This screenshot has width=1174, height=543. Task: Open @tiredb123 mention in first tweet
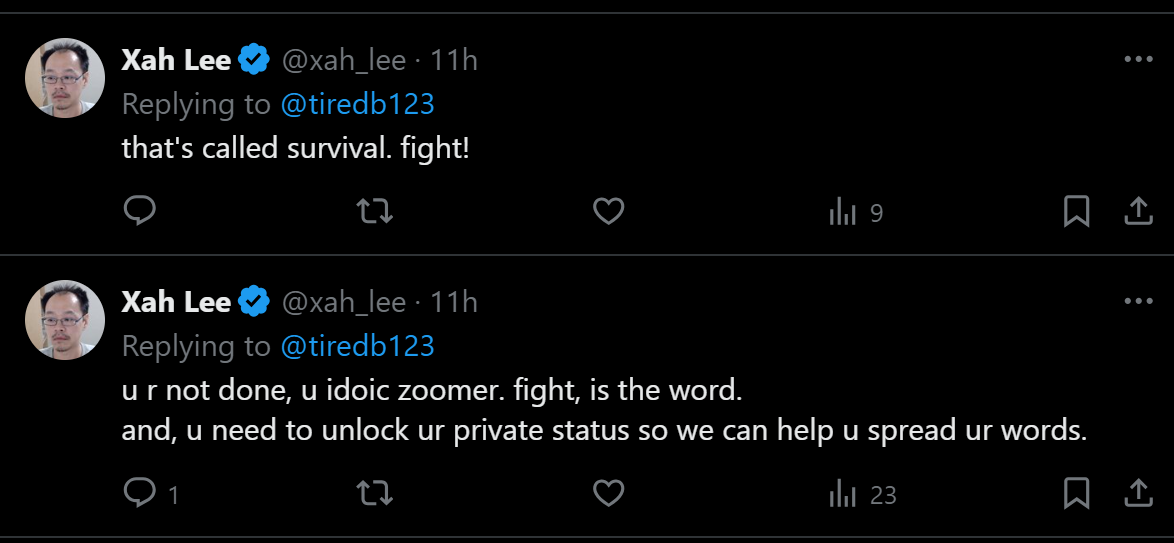click(357, 104)
